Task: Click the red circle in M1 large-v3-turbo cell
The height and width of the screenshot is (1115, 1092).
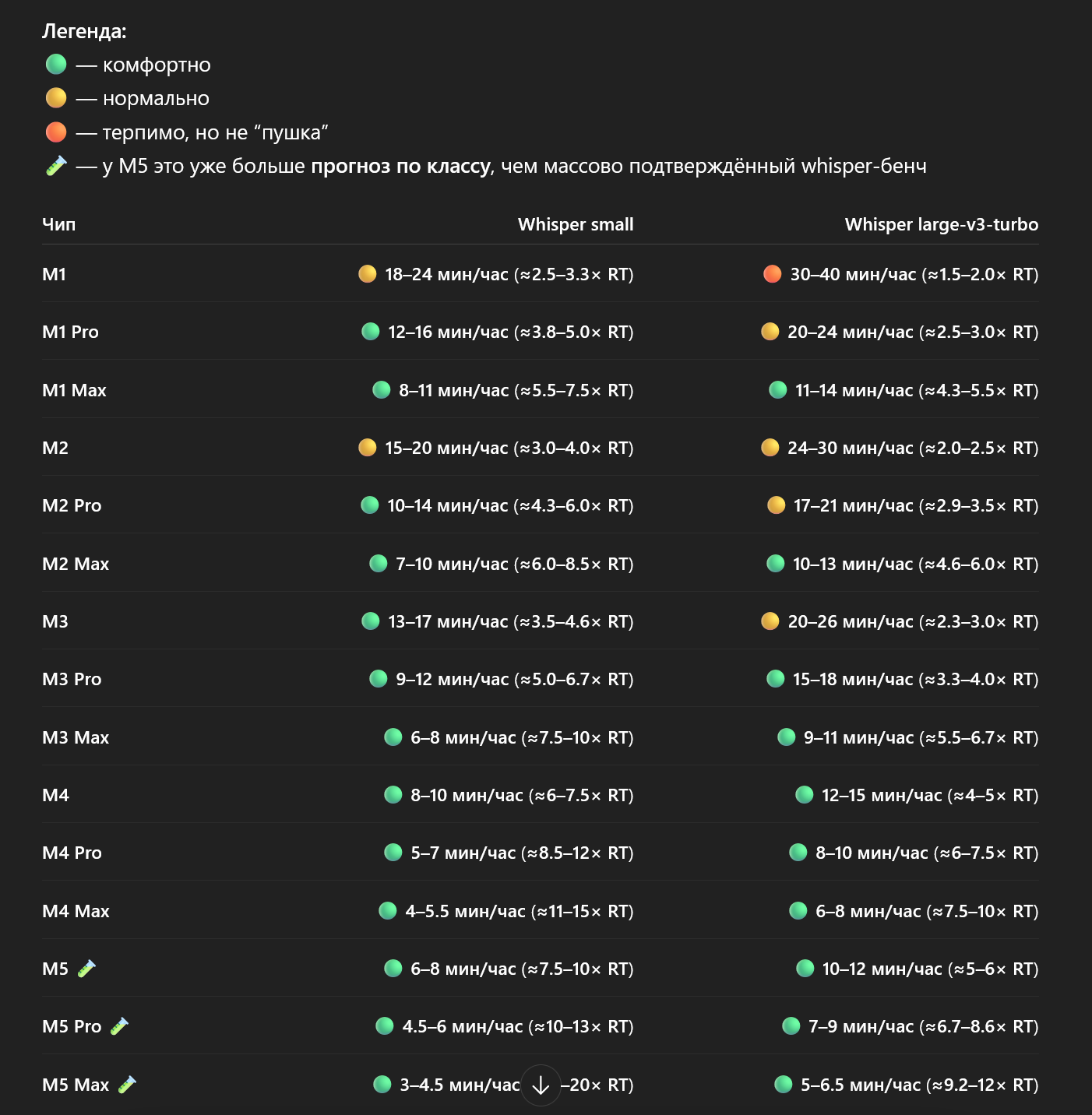Action: click(x=773, y=274)
